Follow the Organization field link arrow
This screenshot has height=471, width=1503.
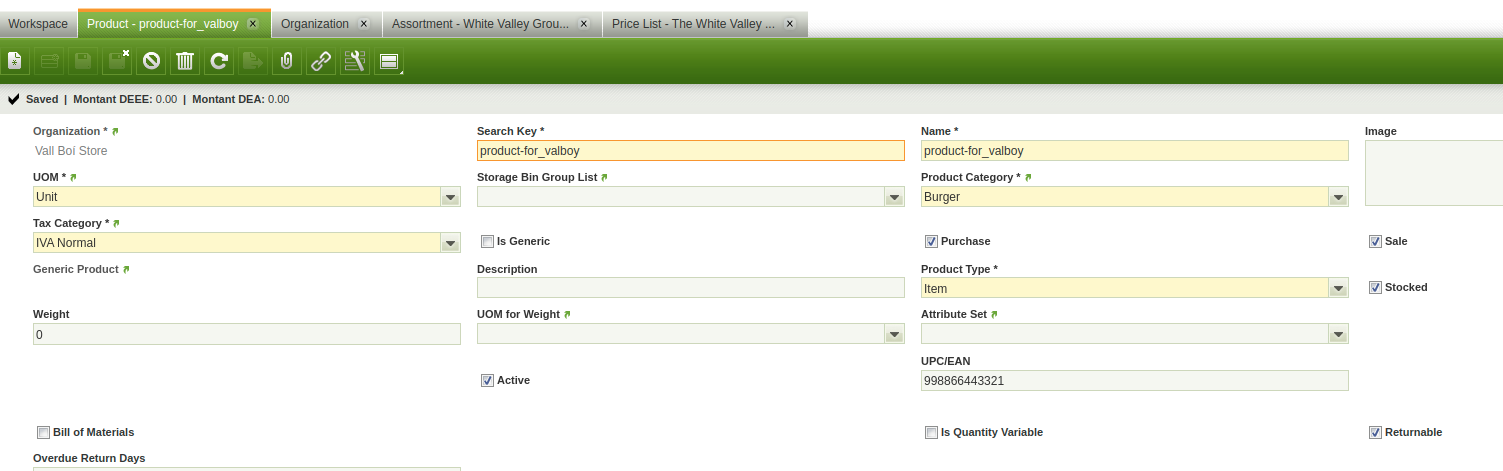click(115, 131)
